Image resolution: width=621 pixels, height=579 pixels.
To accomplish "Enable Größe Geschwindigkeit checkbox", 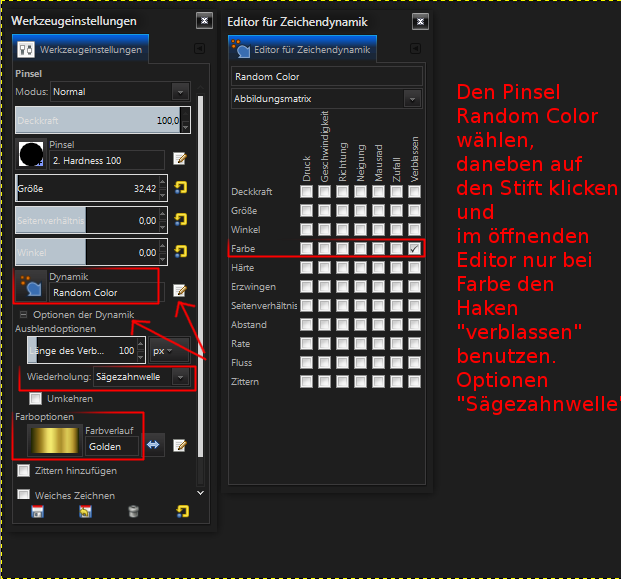I will coord(324,211).
